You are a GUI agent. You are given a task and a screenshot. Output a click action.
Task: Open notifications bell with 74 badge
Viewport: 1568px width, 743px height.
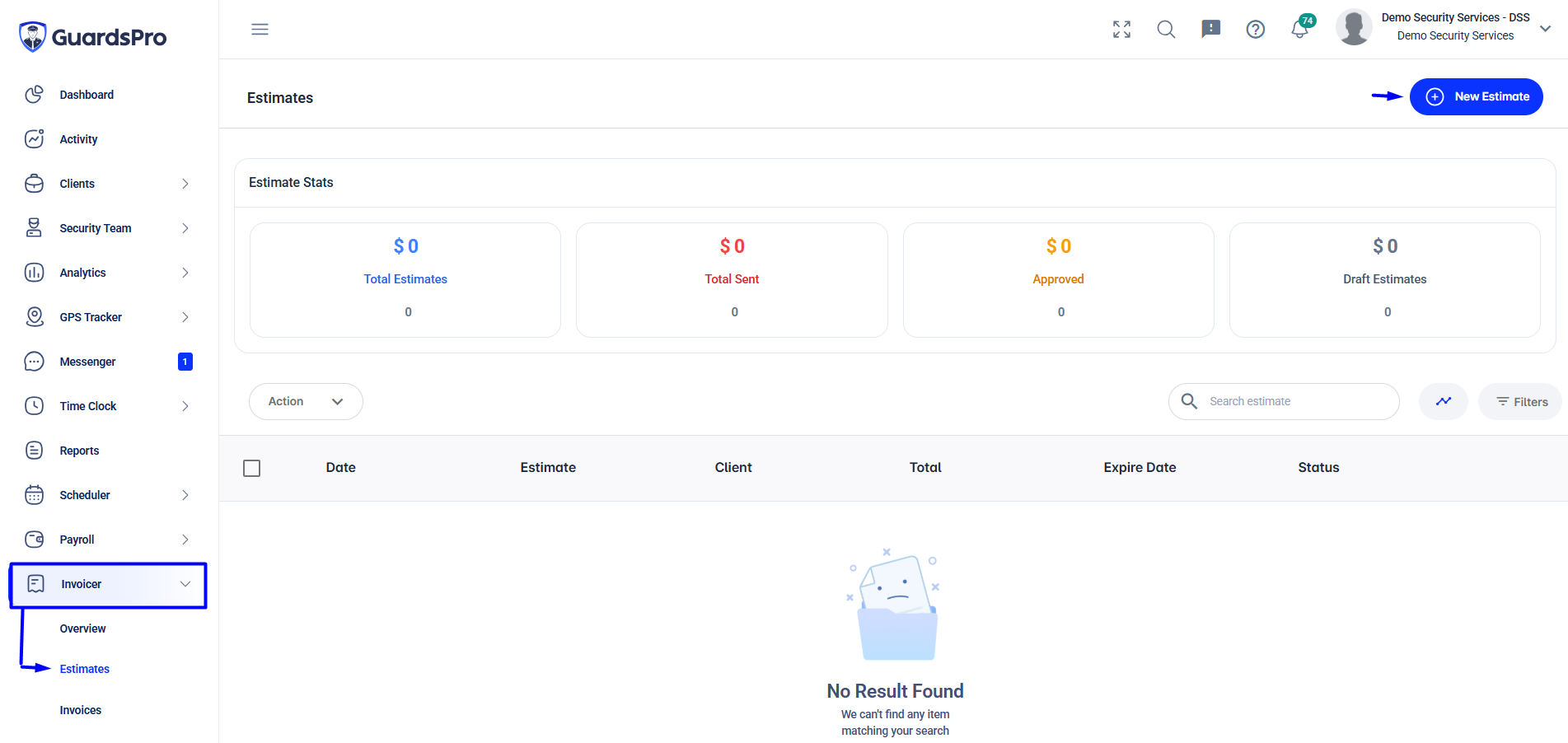[x=1301, y=28]
